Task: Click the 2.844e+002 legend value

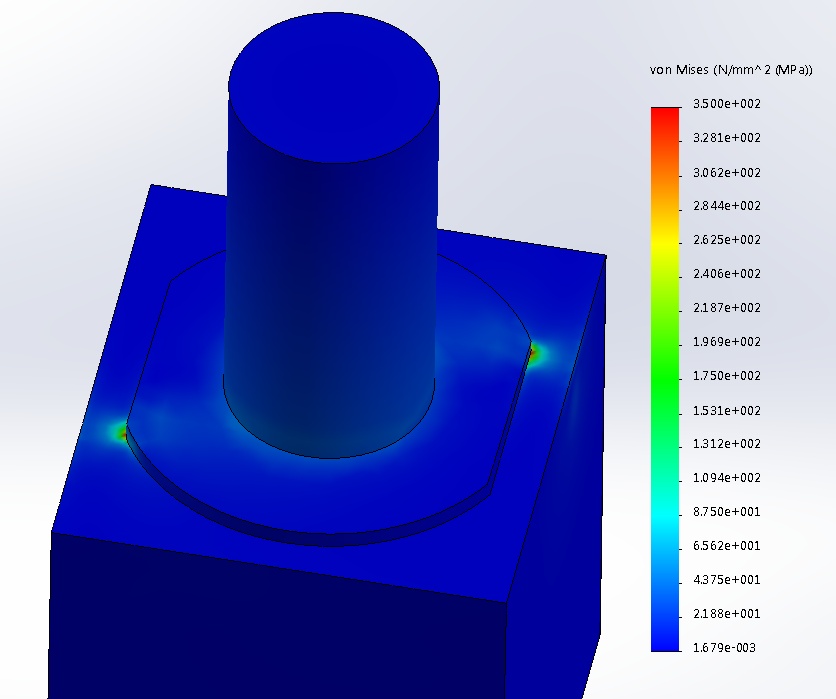Action: [727, 206]
